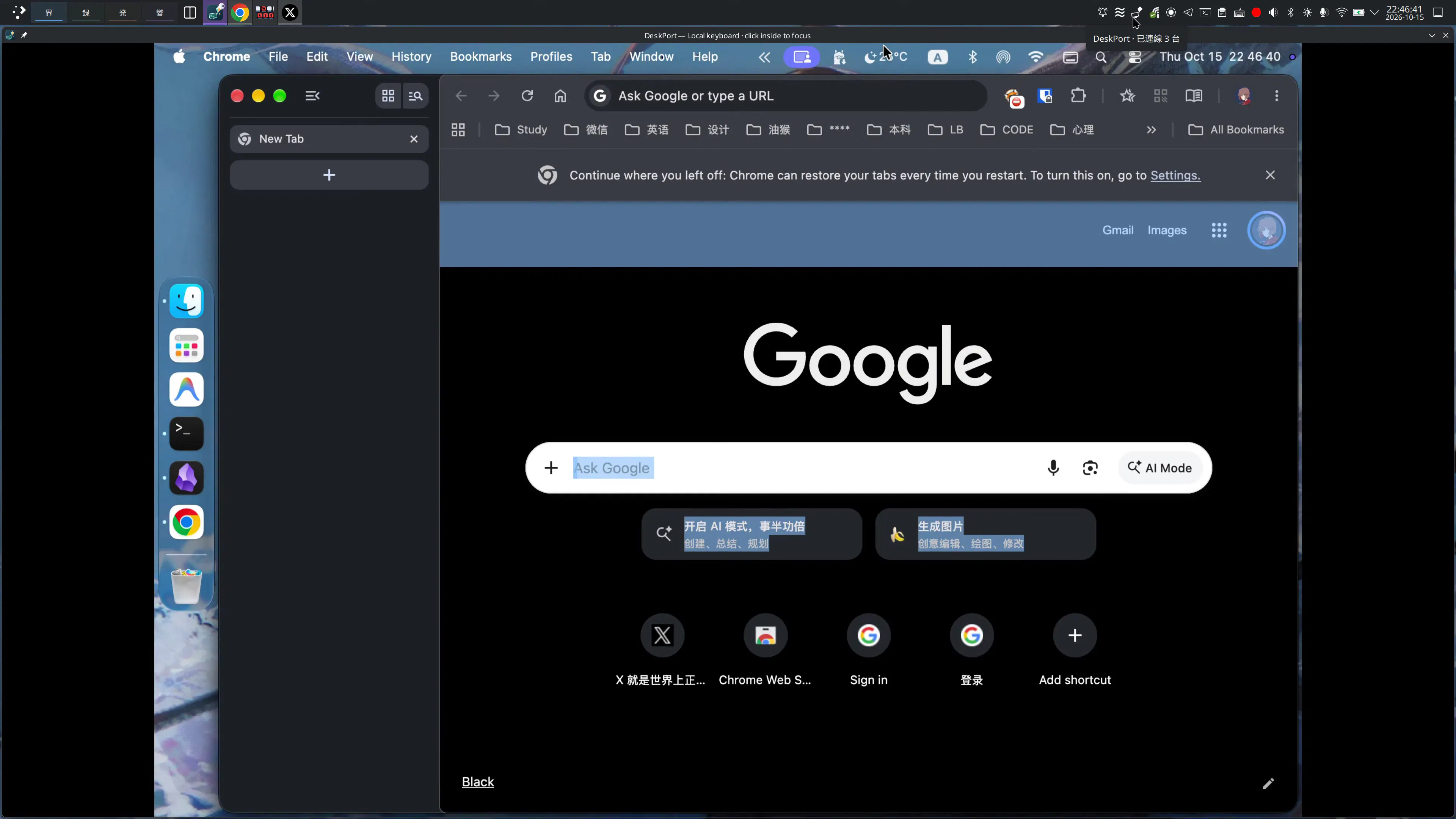The width and height of the screenshot is (1456, 819).
Task: Open the Gmail link
Action: point(1117,230)
